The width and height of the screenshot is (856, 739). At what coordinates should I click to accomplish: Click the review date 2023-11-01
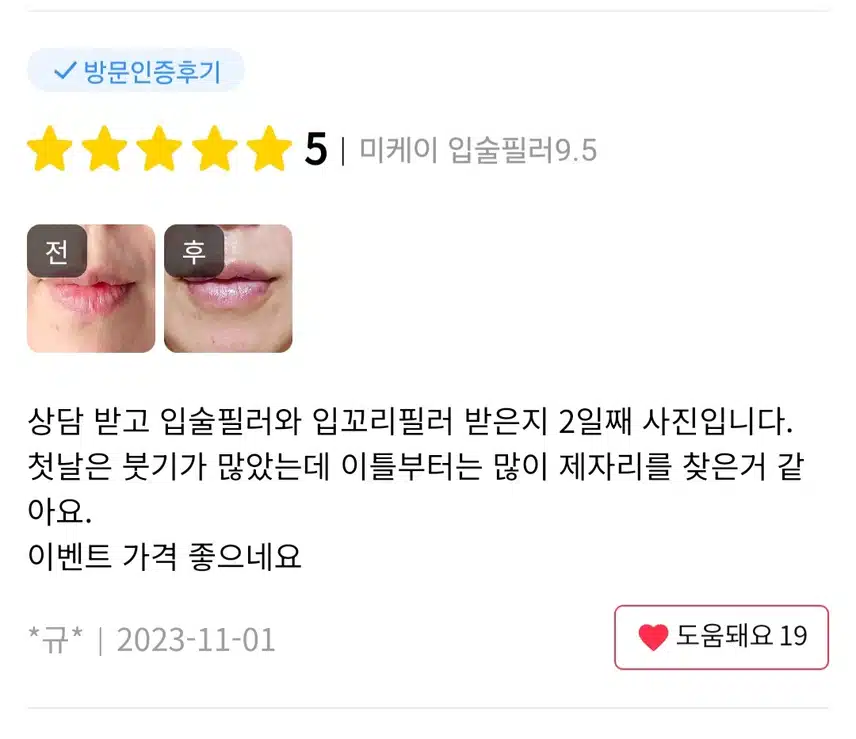[196, 640]
